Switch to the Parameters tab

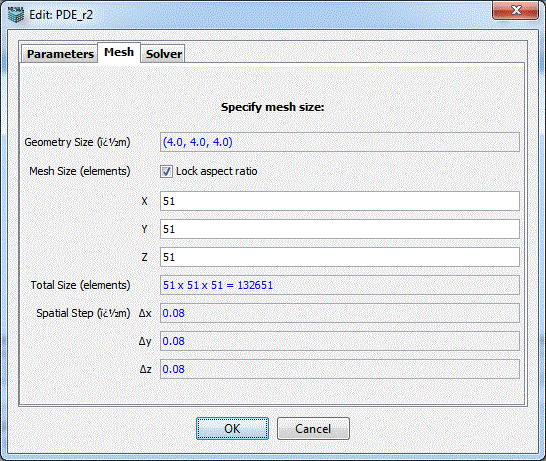point(60,54)
